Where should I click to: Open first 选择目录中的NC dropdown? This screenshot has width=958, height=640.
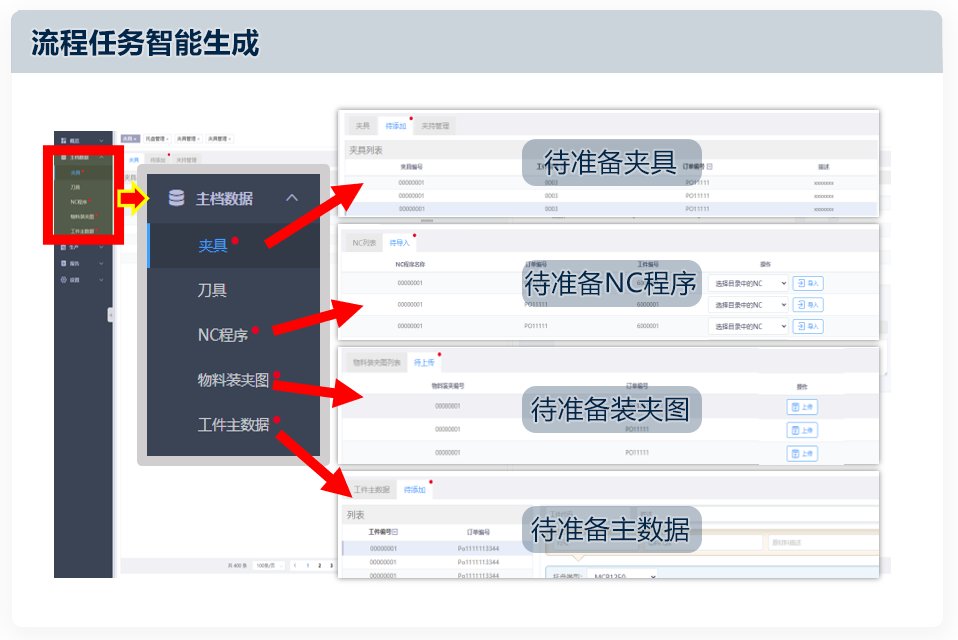click(748, 284)
